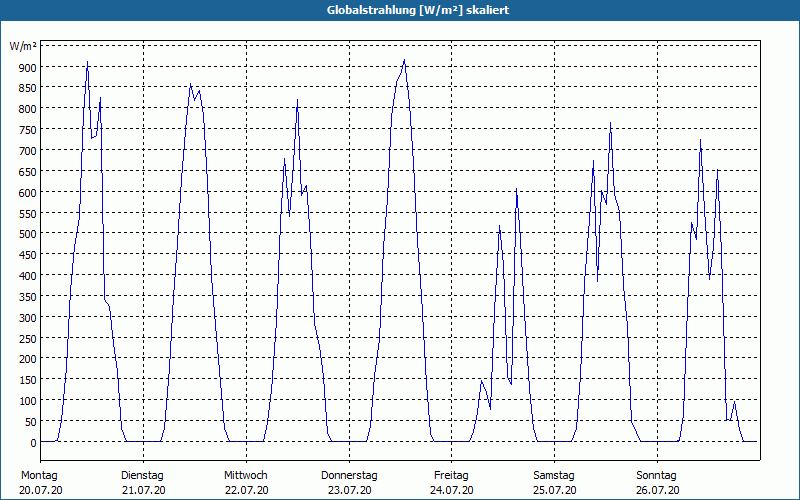The image size is (800, 500).
Task: Click Friday's tallest spike near 600
Action: (516, 190)
